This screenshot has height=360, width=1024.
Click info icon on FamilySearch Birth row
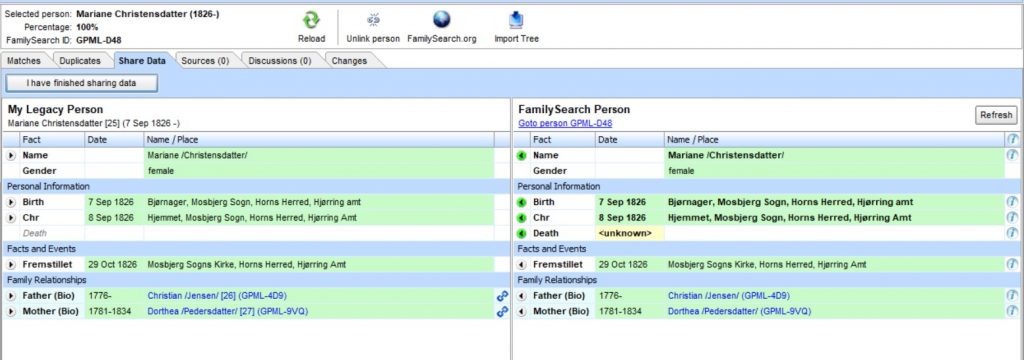pos(1013,202)
